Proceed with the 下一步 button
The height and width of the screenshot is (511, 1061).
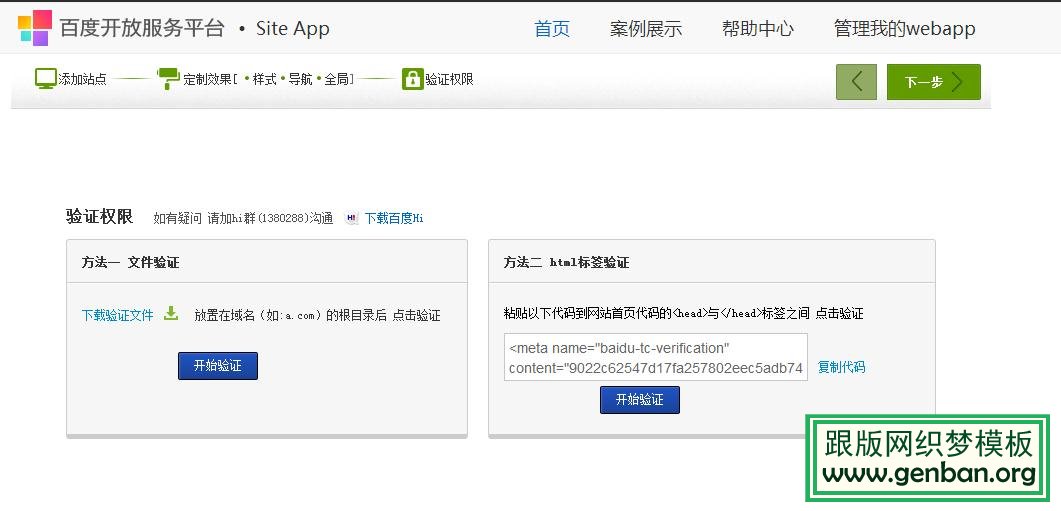pyautogui.click(x=933, y=82)
